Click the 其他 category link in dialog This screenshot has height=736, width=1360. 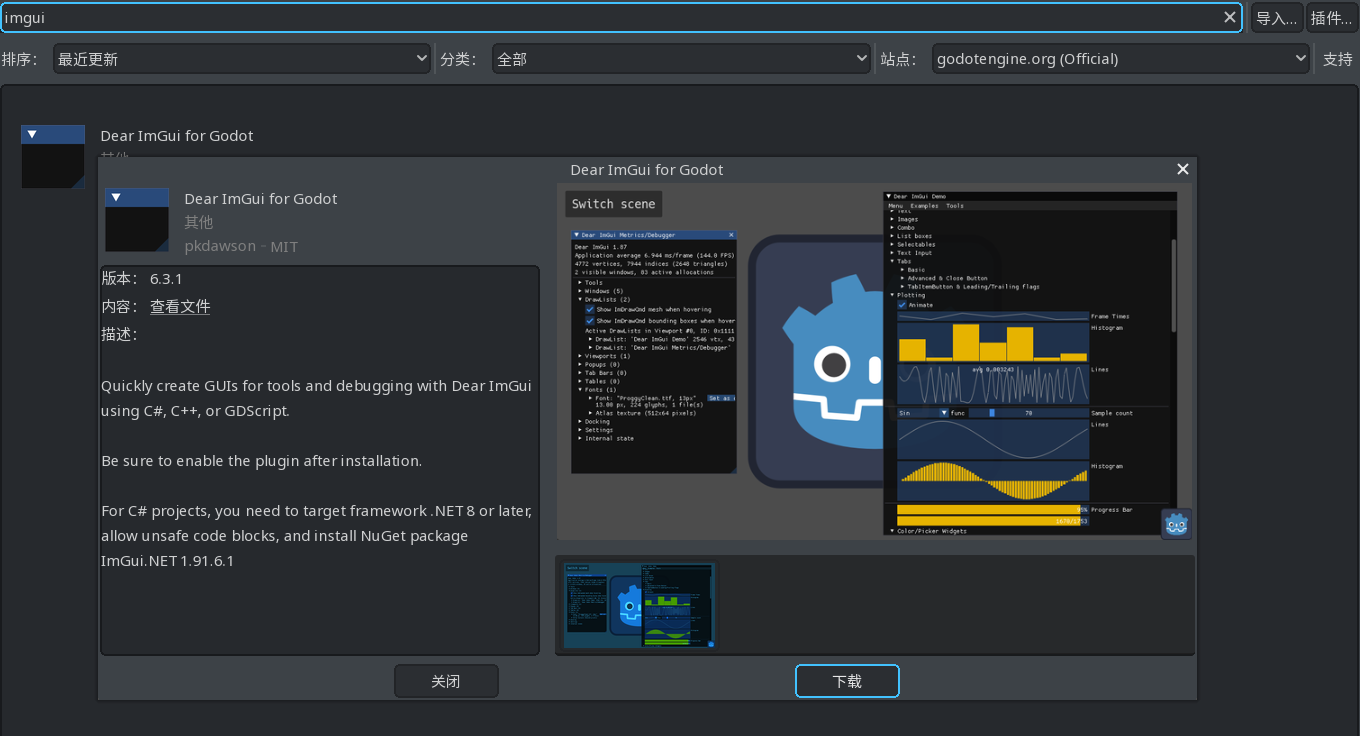tap(199, 222)
